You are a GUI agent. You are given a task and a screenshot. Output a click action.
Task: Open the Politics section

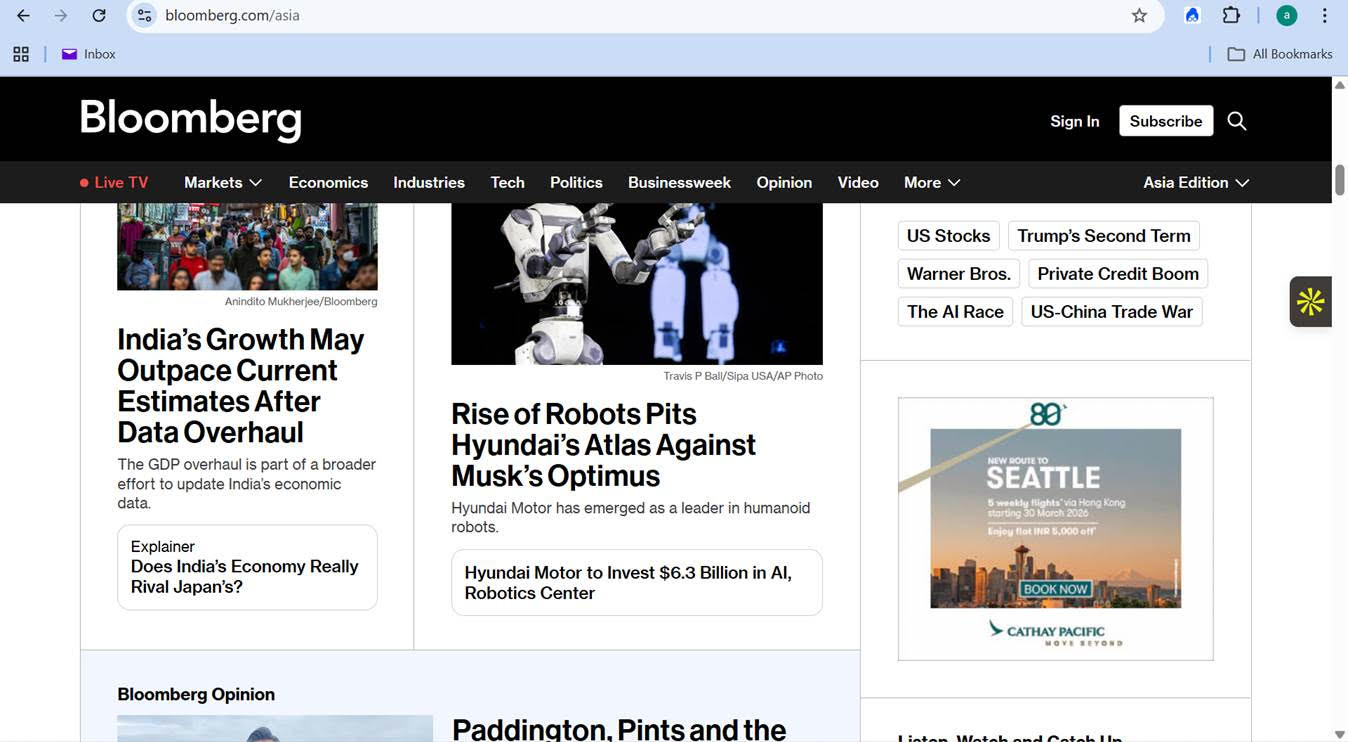(x=576, y=182)
